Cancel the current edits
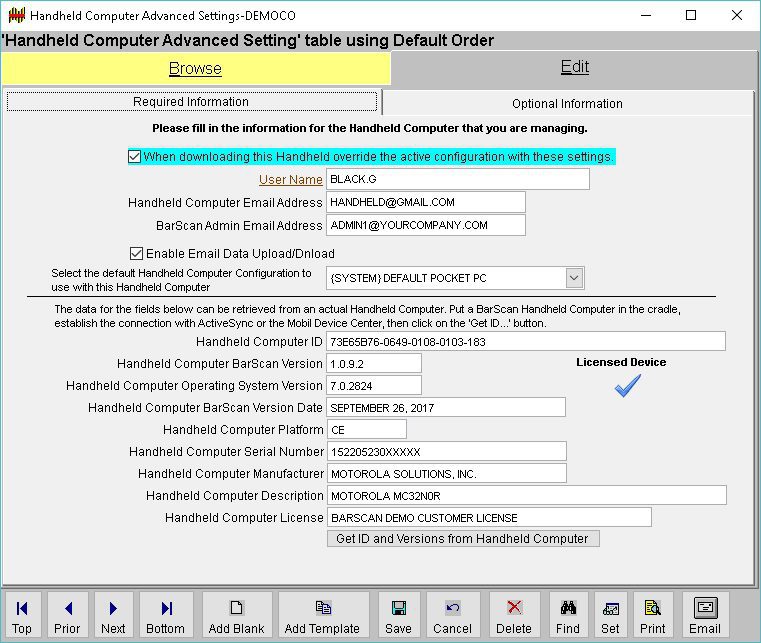This screenshot has height=643, width=761. 452,615
